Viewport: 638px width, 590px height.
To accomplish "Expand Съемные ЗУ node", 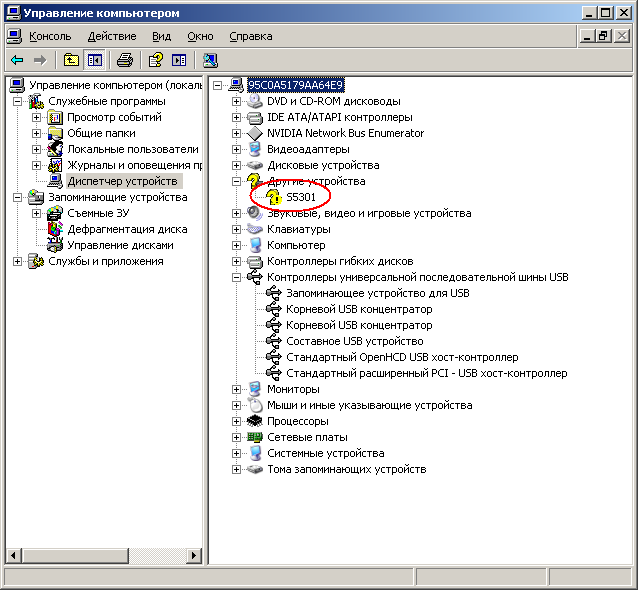I will pos(37,213).
